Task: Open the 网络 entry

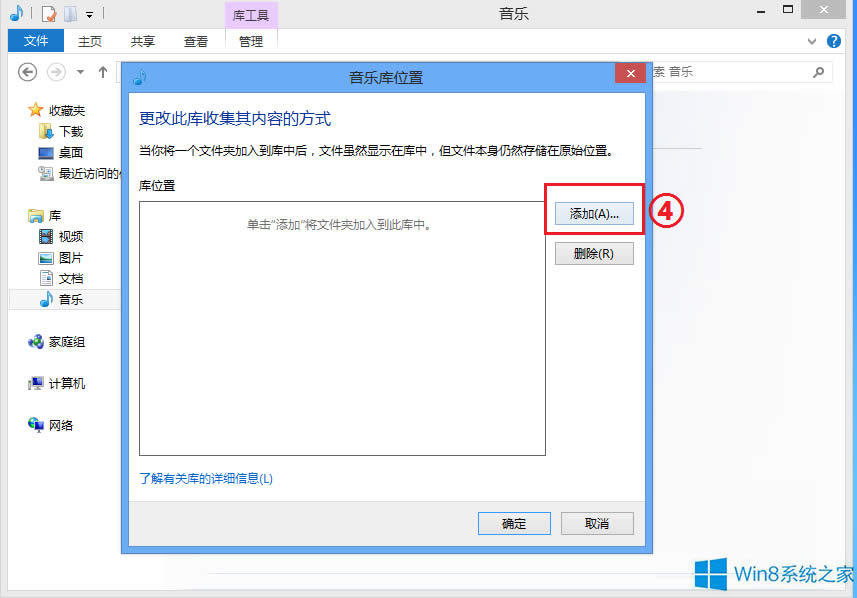Action: 62,424
